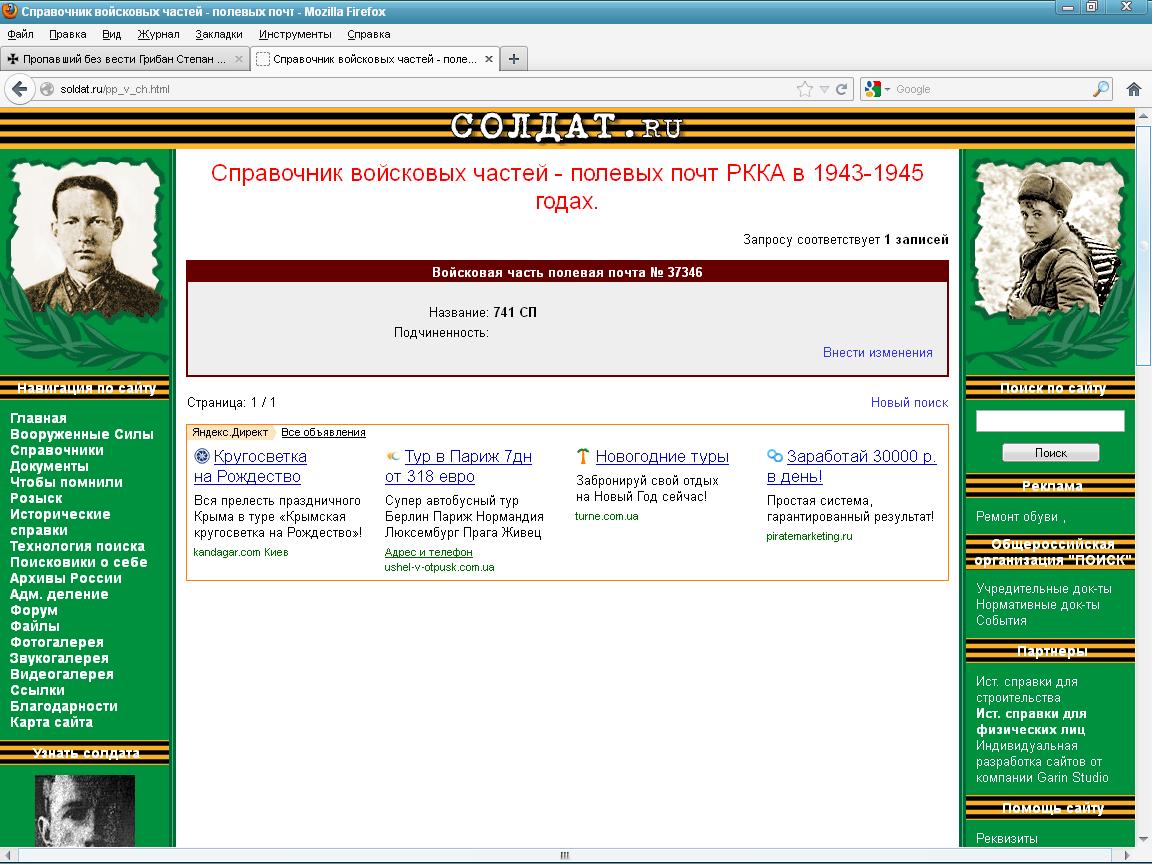Expand the URL history dropdown arrow

coord(824,89)
